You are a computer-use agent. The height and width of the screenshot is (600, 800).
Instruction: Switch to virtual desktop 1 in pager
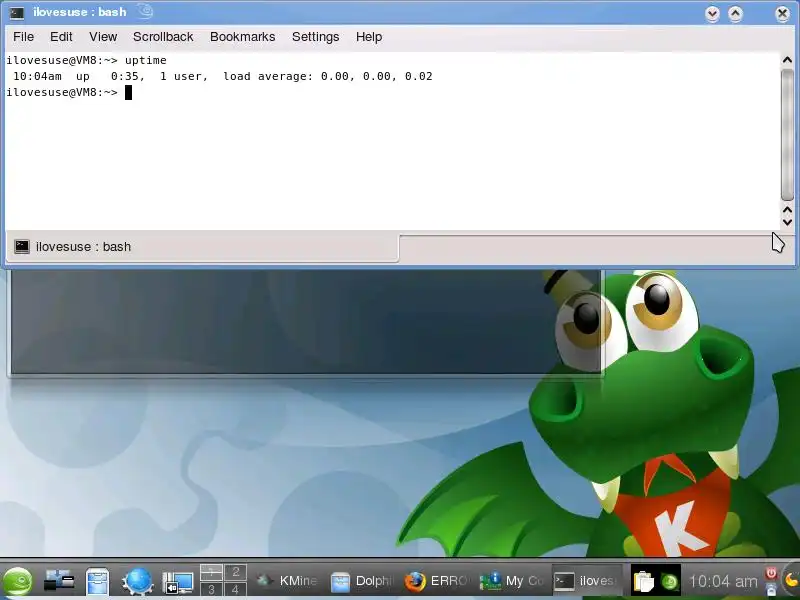click(x=211, y=572)
